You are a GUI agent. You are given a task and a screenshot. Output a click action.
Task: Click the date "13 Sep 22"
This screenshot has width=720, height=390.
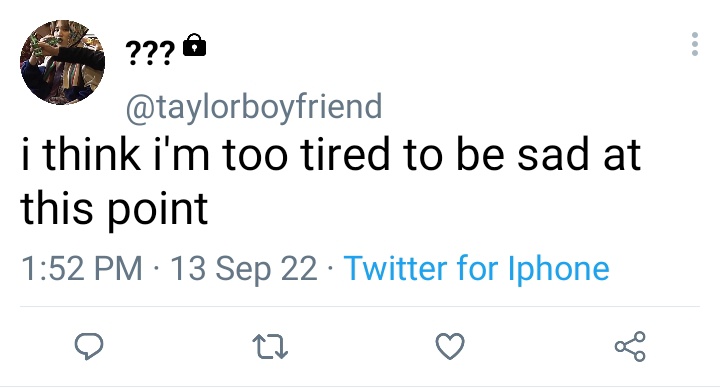[244, 269]
